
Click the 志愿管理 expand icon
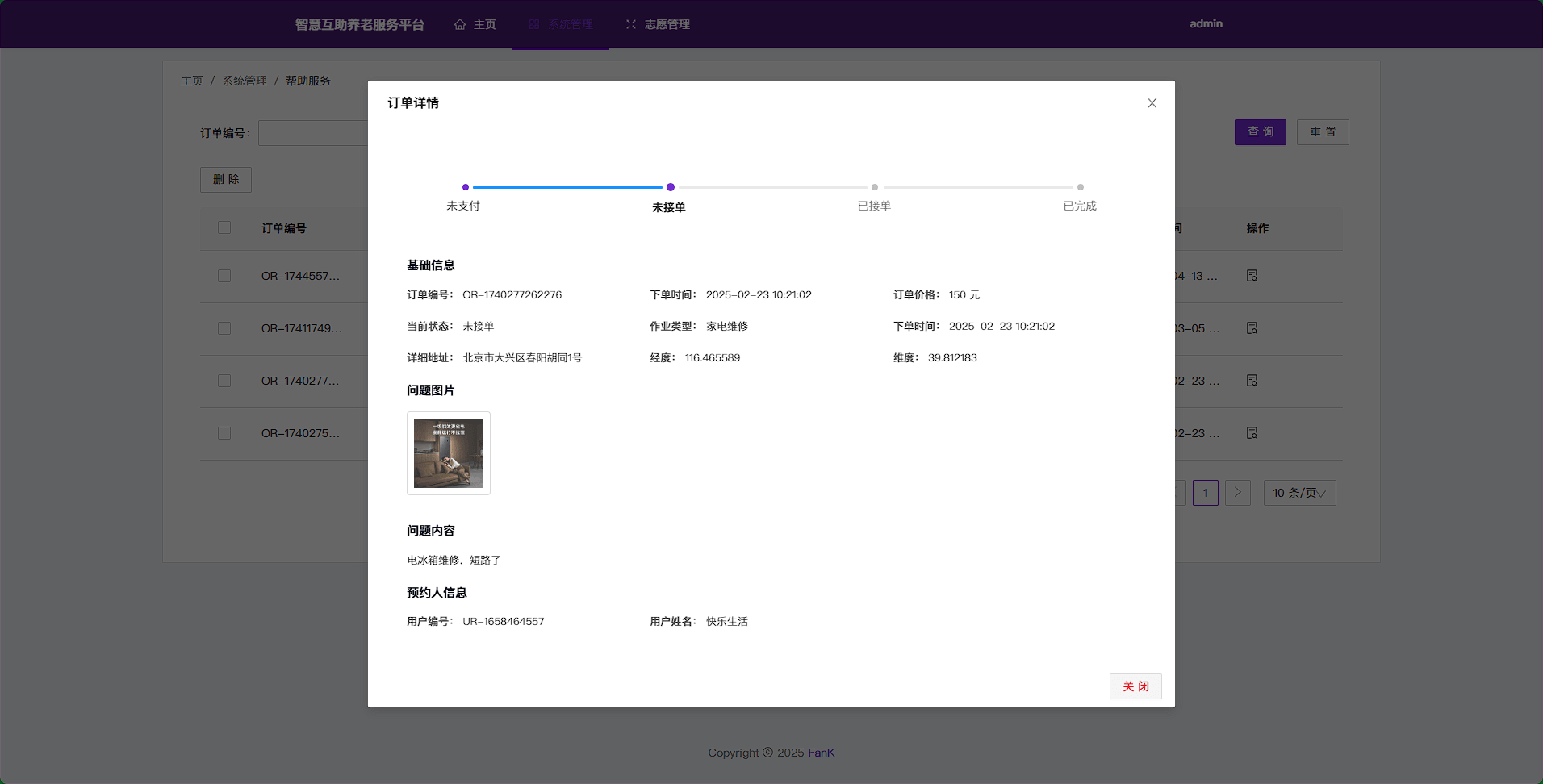tap(631, 24)
